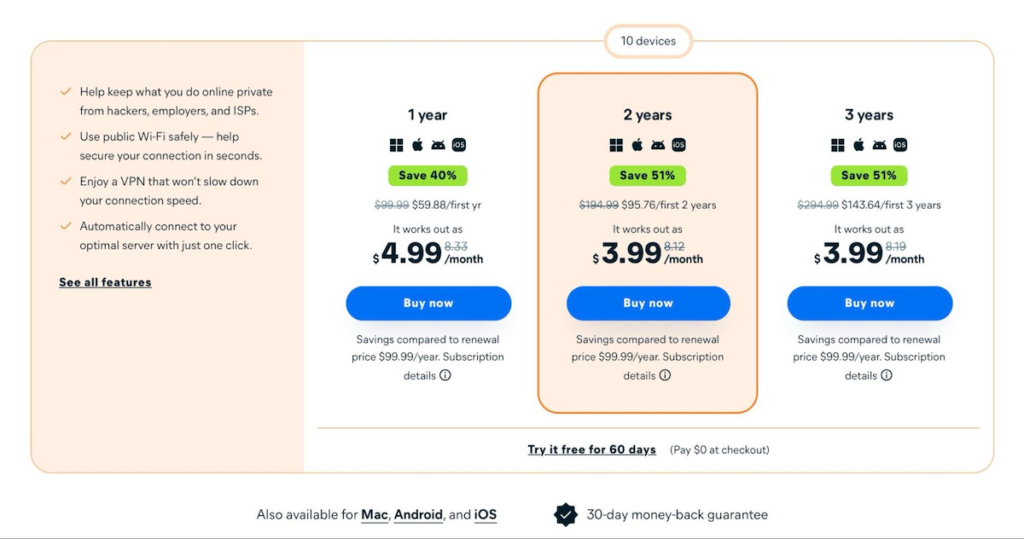Click the Save 51% badge on 2 years plan

[x=648, y=175]
